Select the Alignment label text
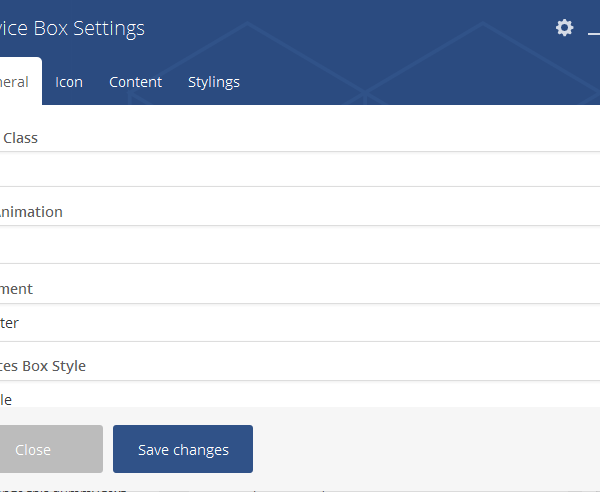Image resolution: width=600 pixels, height=492 pixels. [x=17, y=289]
